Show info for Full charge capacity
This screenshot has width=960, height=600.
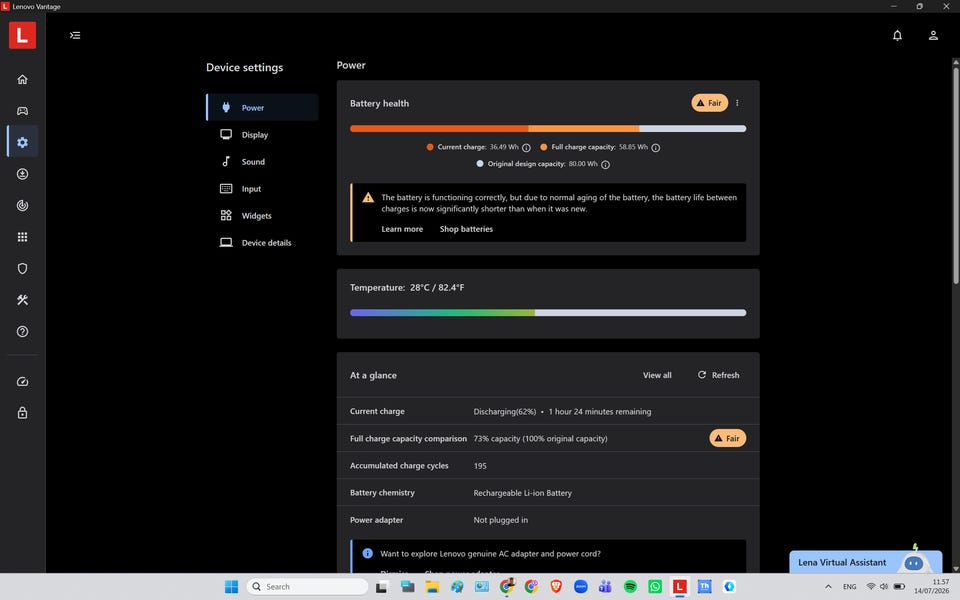pyautogui.click(x=656, y=148)
